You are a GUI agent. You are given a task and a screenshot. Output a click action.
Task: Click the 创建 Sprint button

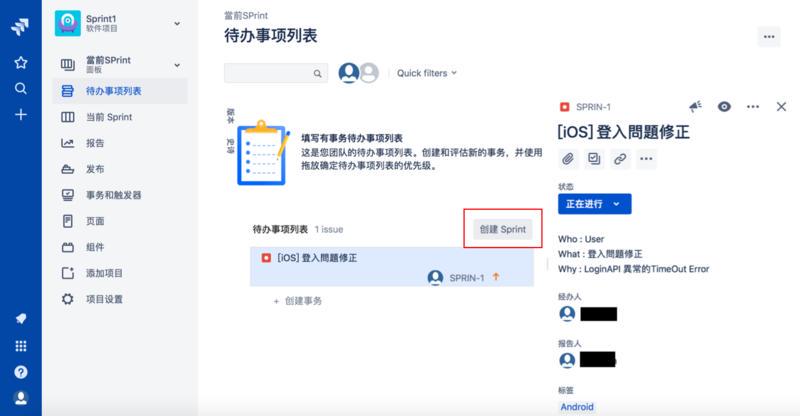point(503,229)
